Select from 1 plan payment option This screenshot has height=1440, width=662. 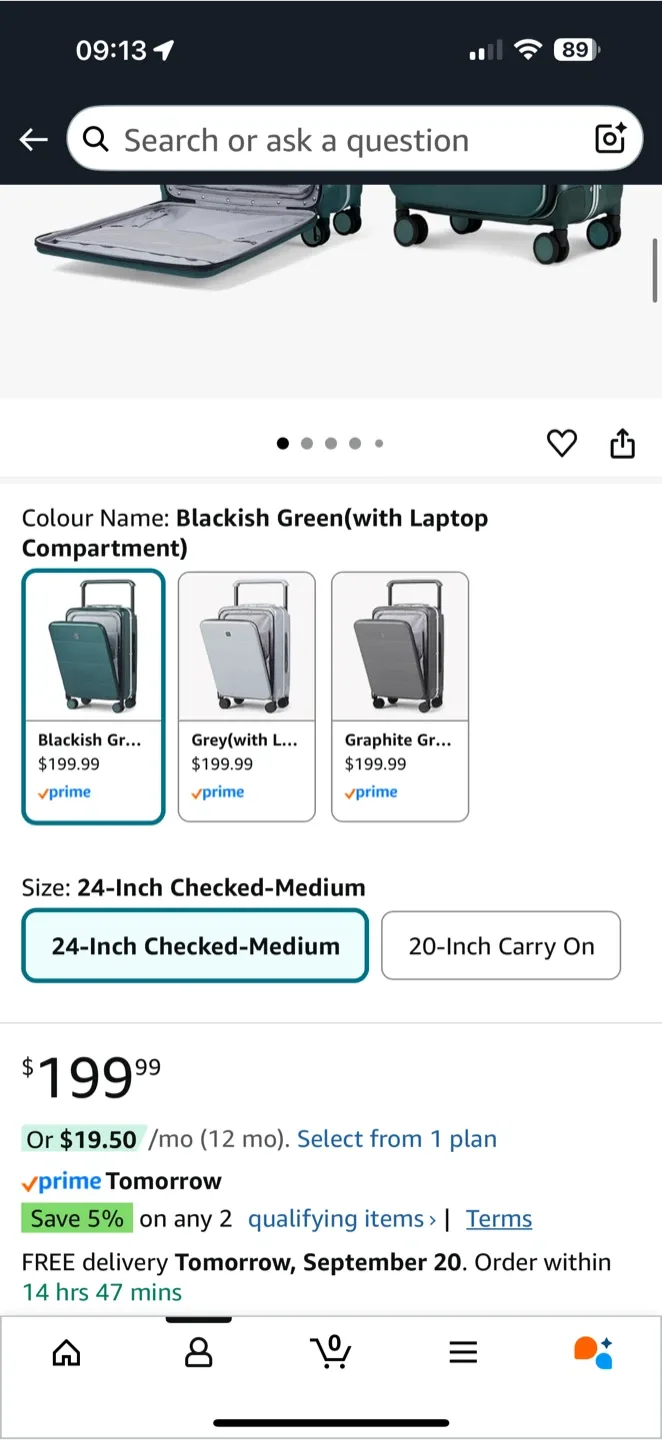(396, 1138)
